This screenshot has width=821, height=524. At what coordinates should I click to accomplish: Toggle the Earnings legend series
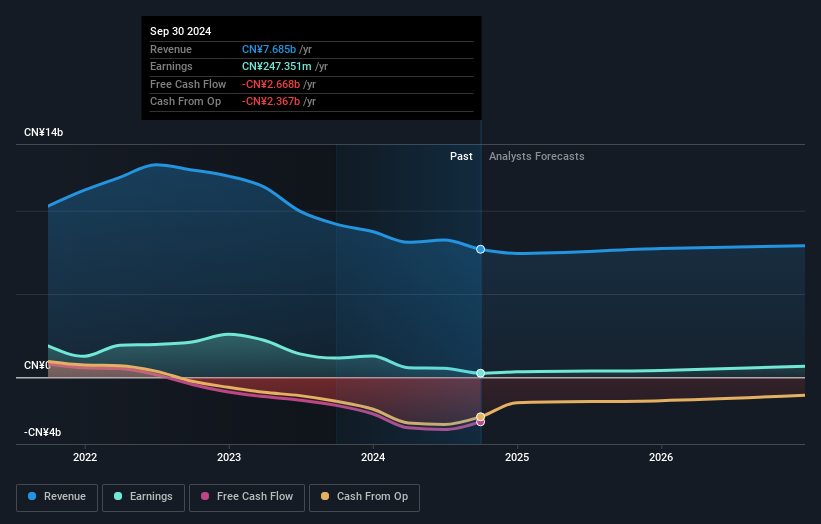point(143,497)
